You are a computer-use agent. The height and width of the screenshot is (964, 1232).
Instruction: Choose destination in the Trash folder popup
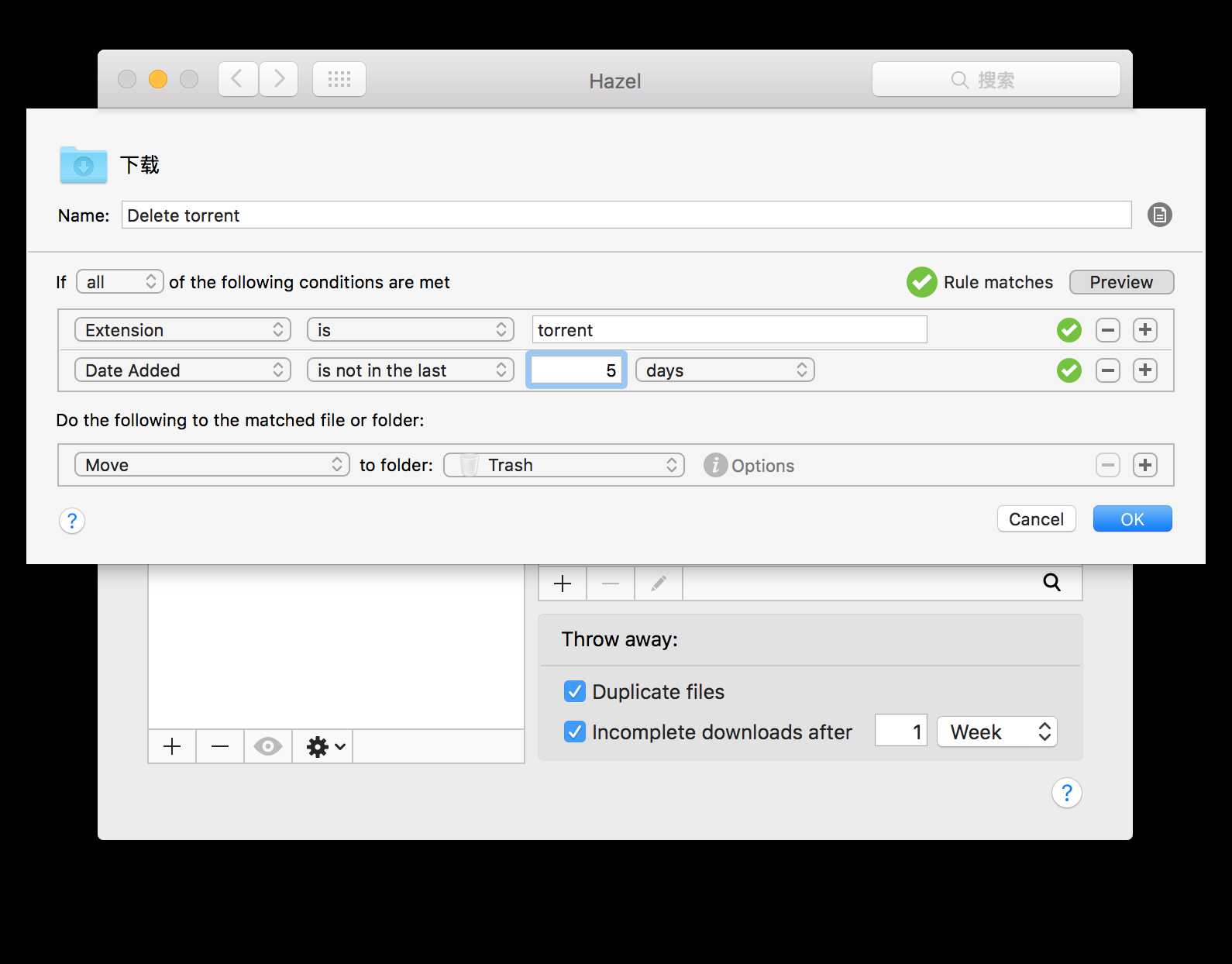pyautogui.click(x=564, y=464)
